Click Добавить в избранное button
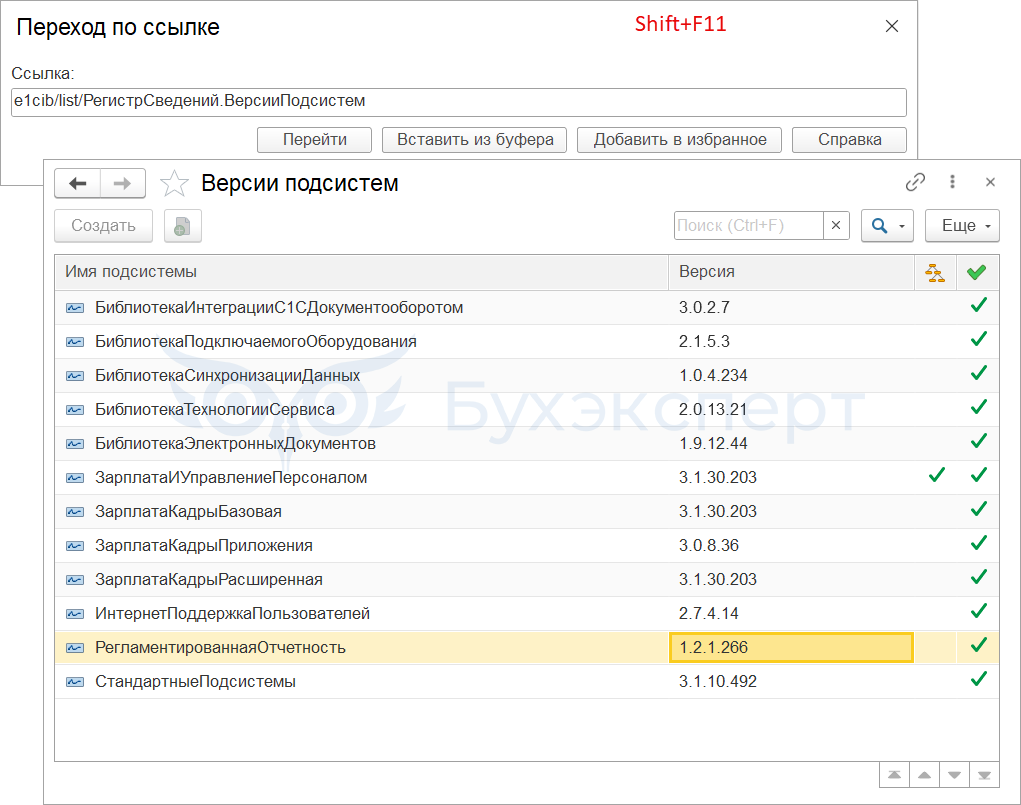 [x=679, y=140]
